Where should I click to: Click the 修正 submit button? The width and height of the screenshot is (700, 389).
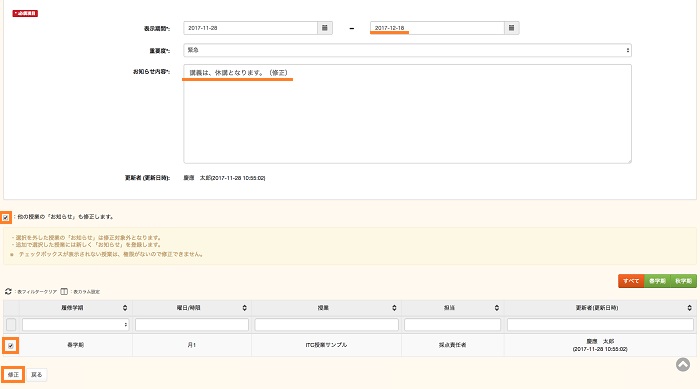(13, 375)
